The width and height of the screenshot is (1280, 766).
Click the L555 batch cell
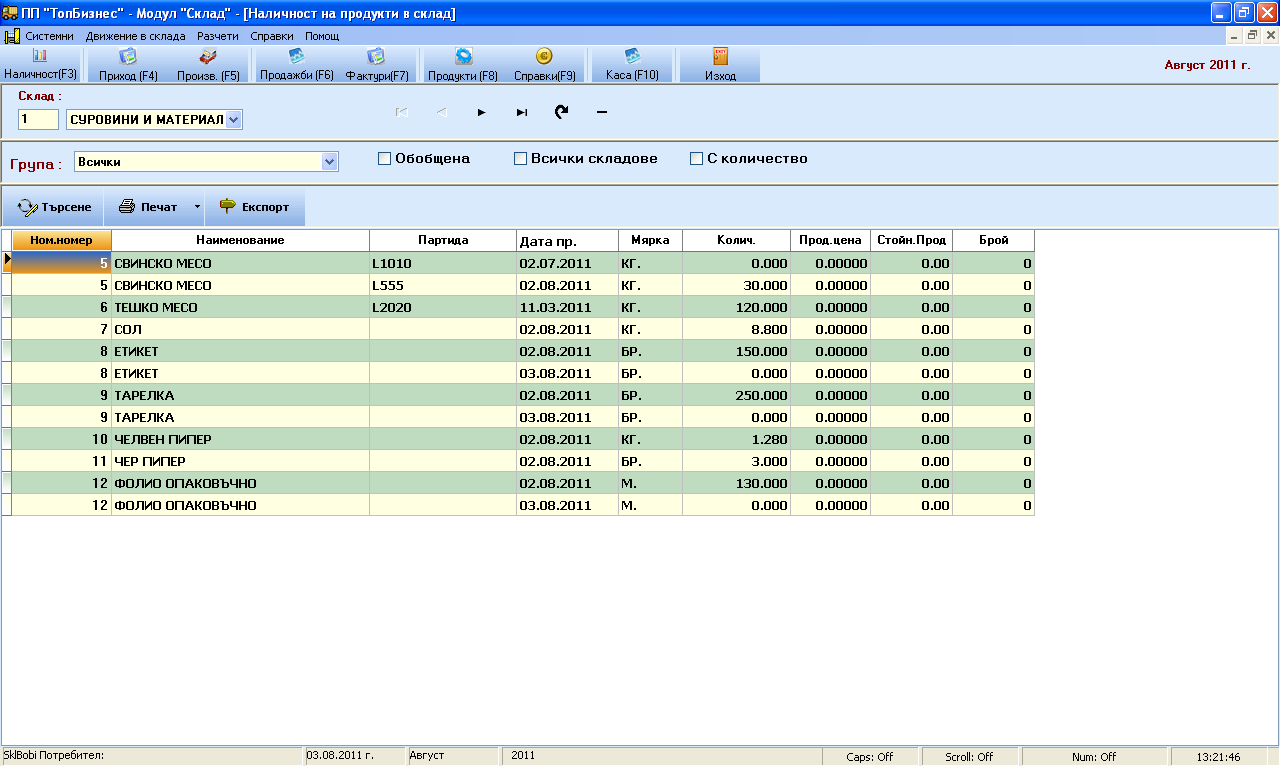click(x=443, y=285)
